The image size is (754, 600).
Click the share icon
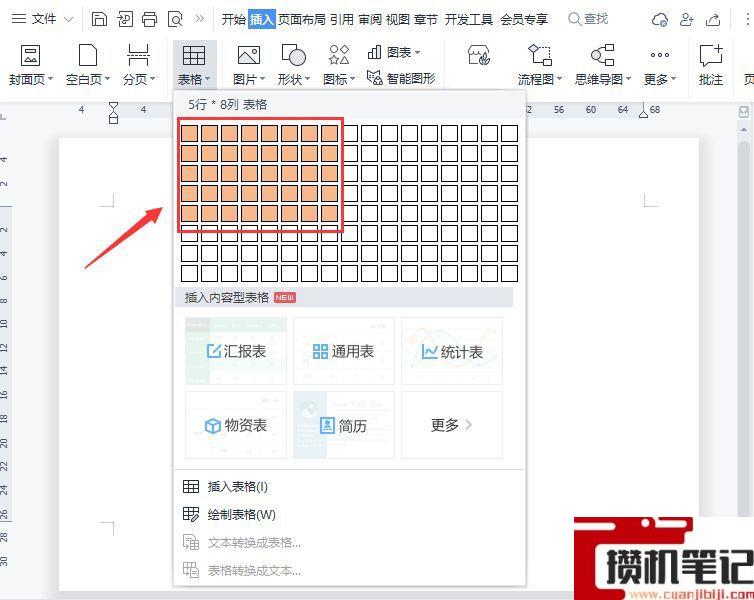[713, 20]
